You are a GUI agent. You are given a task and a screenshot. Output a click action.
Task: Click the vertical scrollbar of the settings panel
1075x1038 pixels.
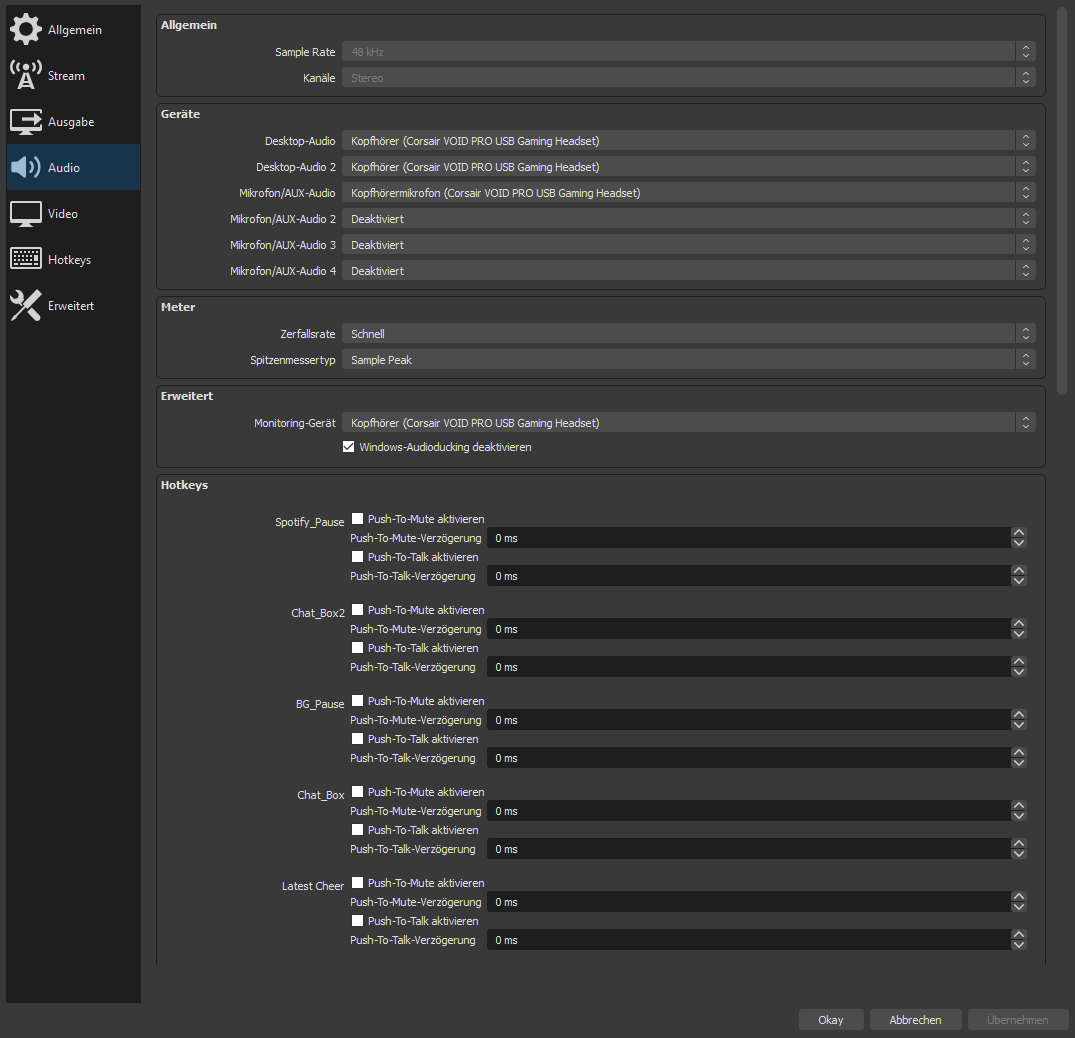pyautogui.click(x=1061, y=200)
